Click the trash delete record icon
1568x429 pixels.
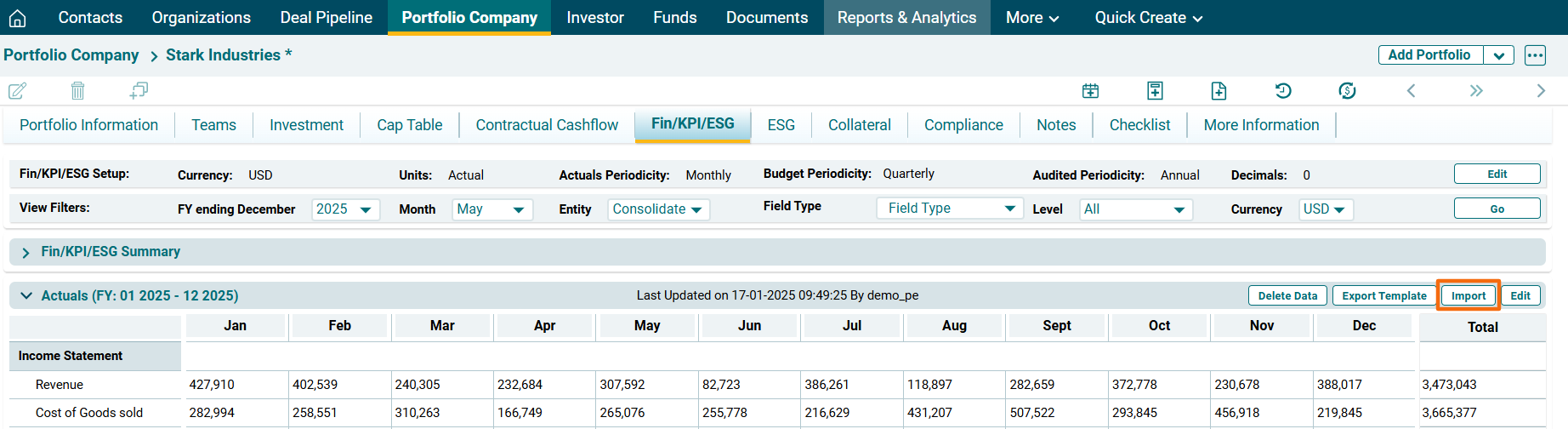coord(77,90)
